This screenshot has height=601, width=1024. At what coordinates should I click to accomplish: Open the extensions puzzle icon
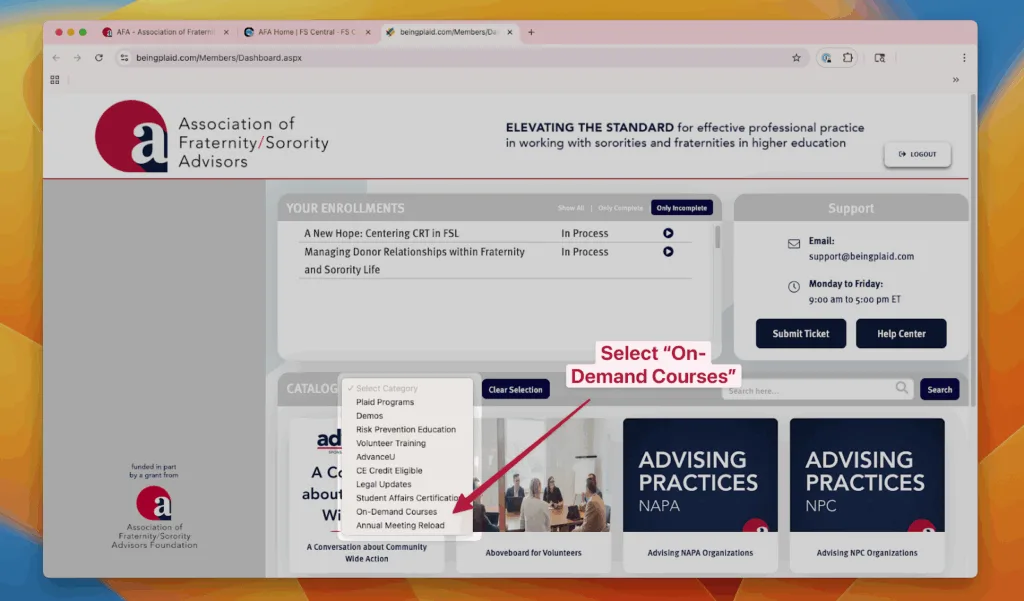pyautogui.click(x=848, y=57)
